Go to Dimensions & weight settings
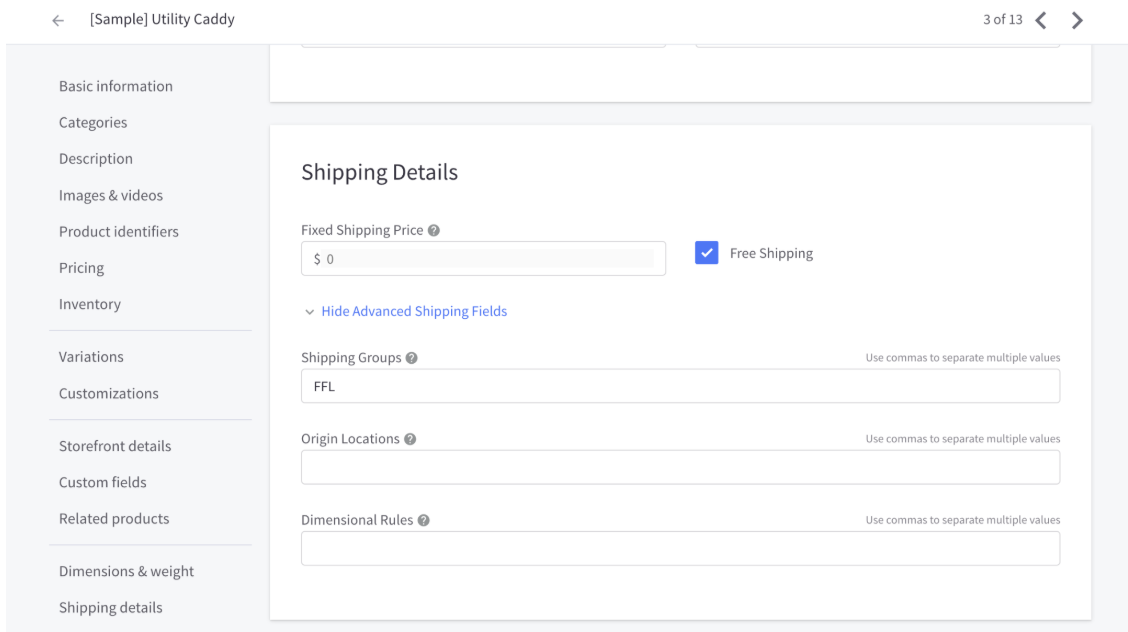 point(126,571)
